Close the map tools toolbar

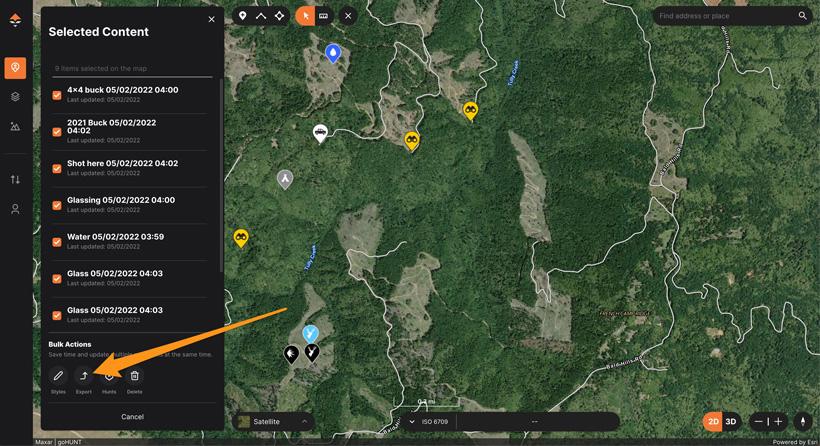pyautogui.click(x=348, y=16)
